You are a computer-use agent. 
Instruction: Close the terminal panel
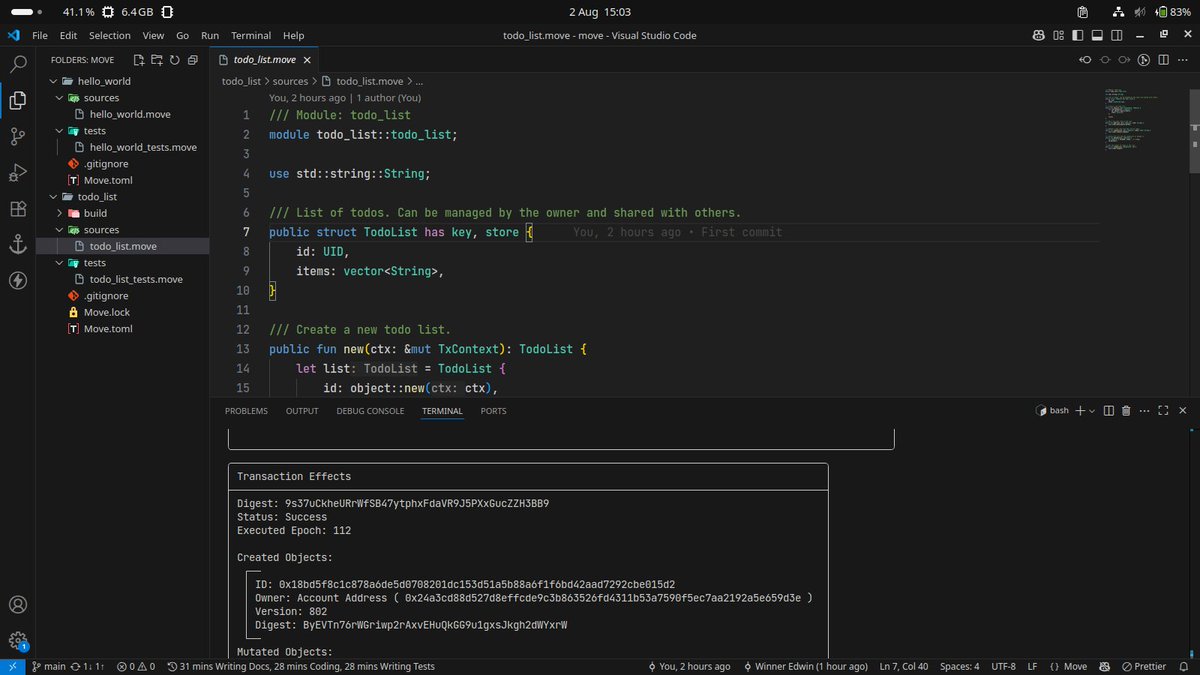[x=1183, y=411]
